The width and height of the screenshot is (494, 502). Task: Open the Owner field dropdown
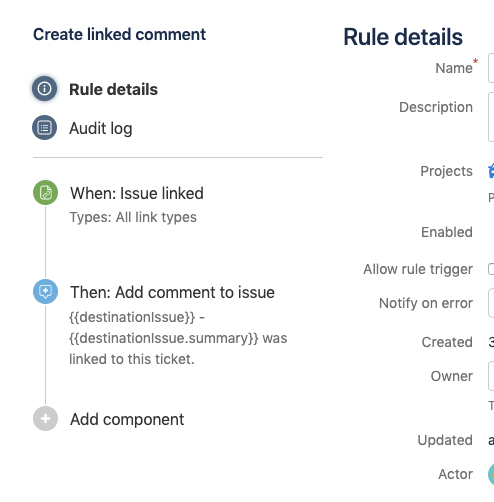(491, 376)
